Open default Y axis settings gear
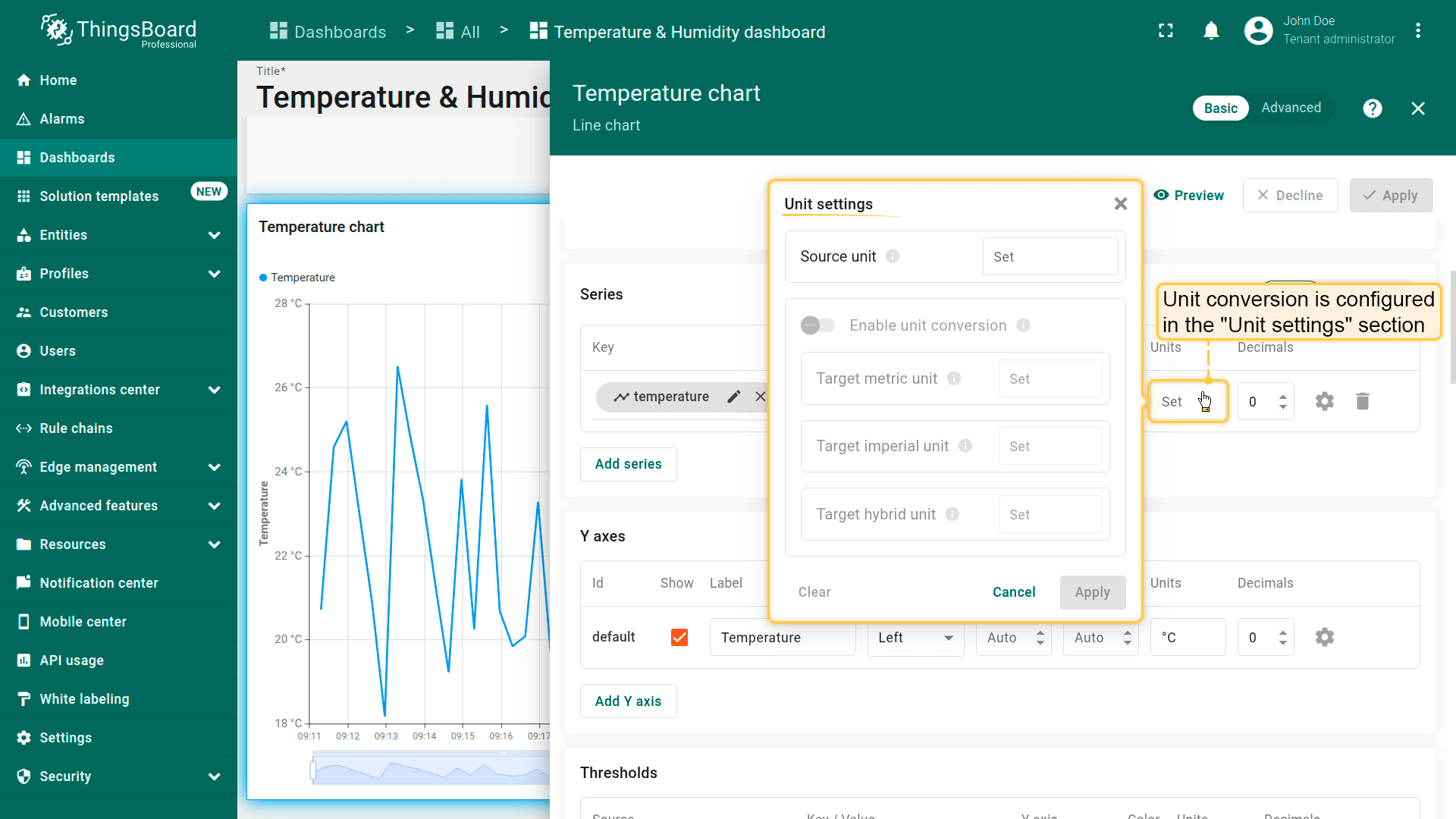This screenshot has width=1456, height=819. 1324,637
